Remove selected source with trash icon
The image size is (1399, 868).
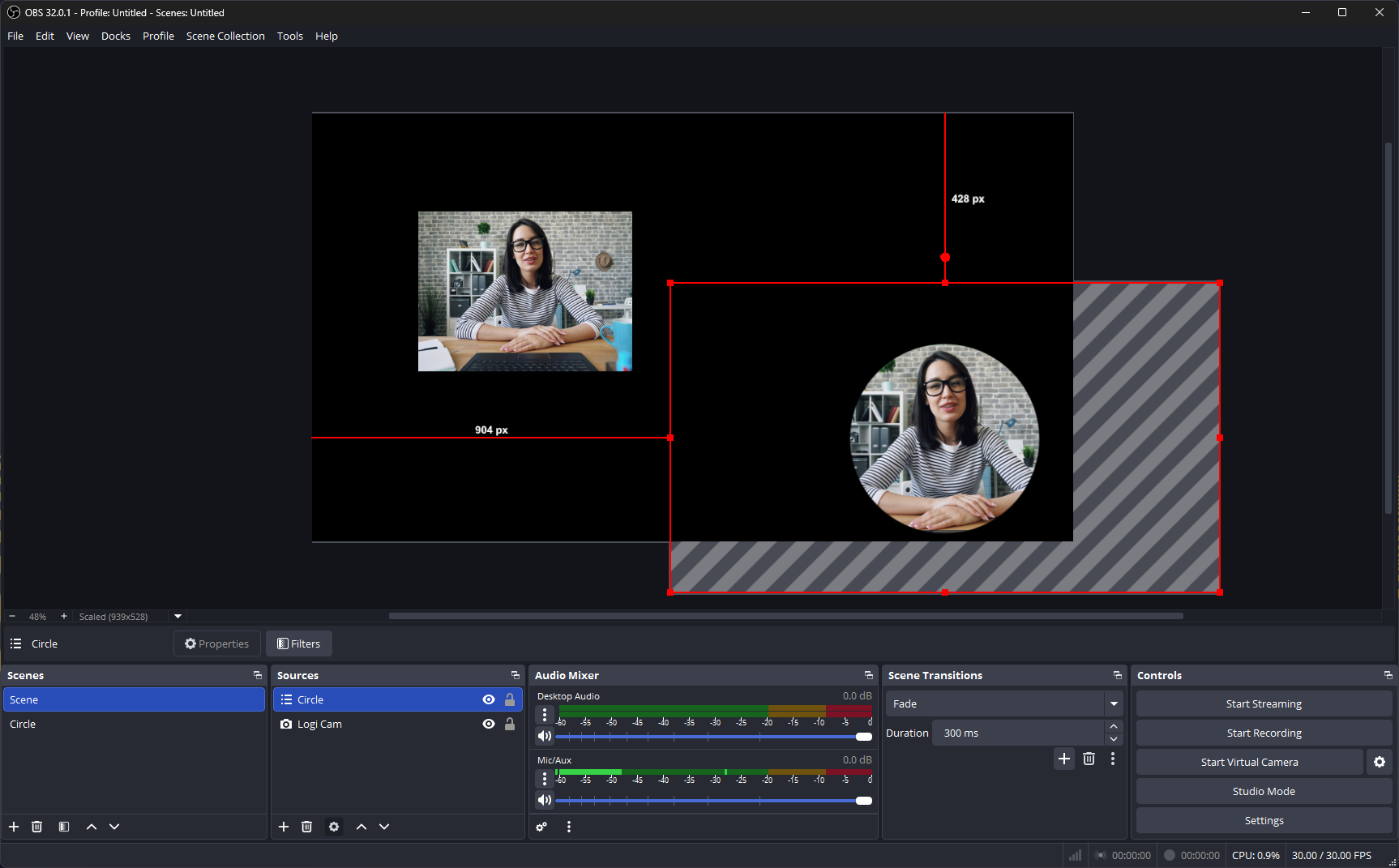(x=306, y=827)
